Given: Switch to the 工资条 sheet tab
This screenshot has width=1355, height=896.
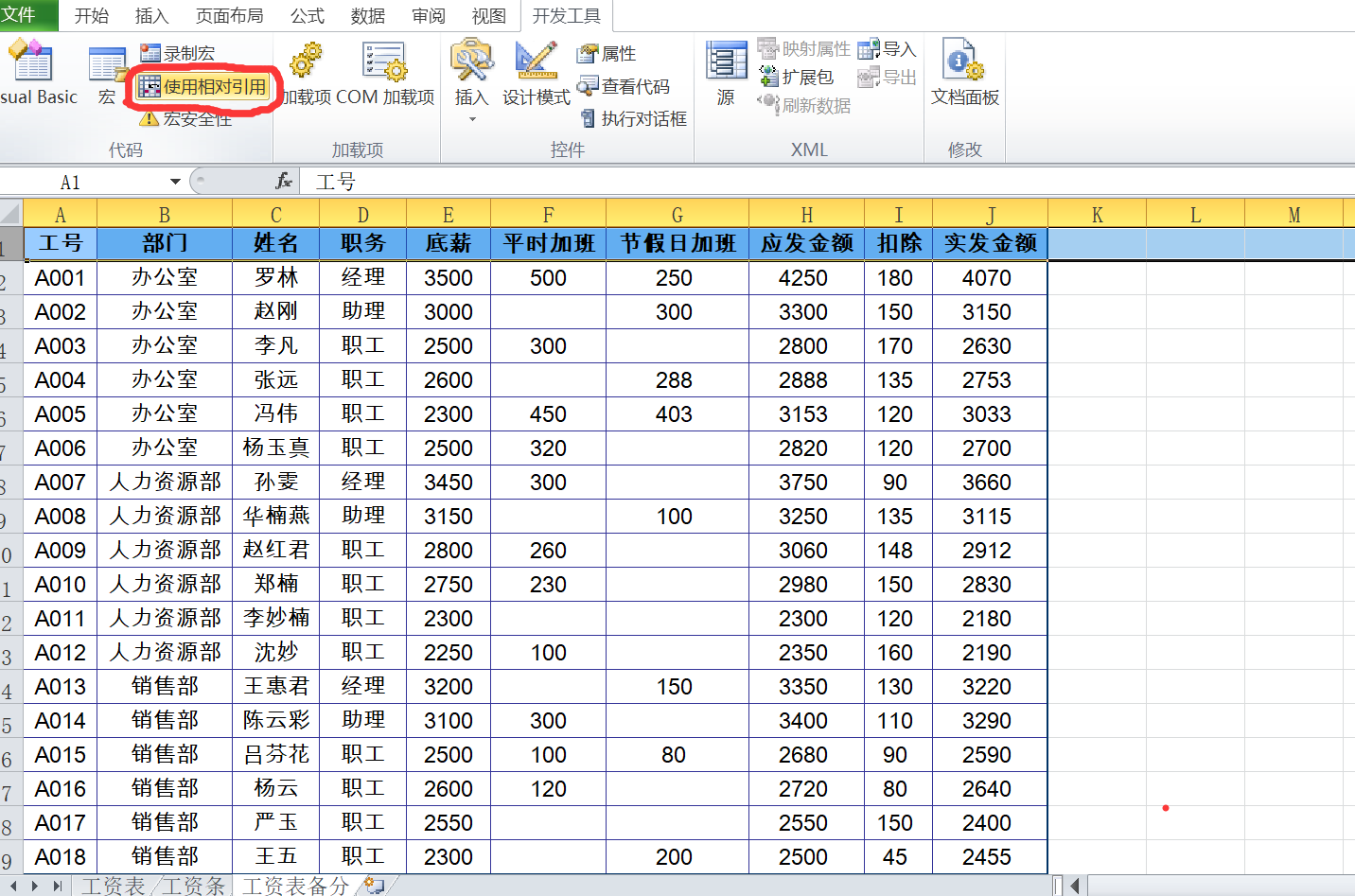Looking at the screenshot, I should pos(194,886).
